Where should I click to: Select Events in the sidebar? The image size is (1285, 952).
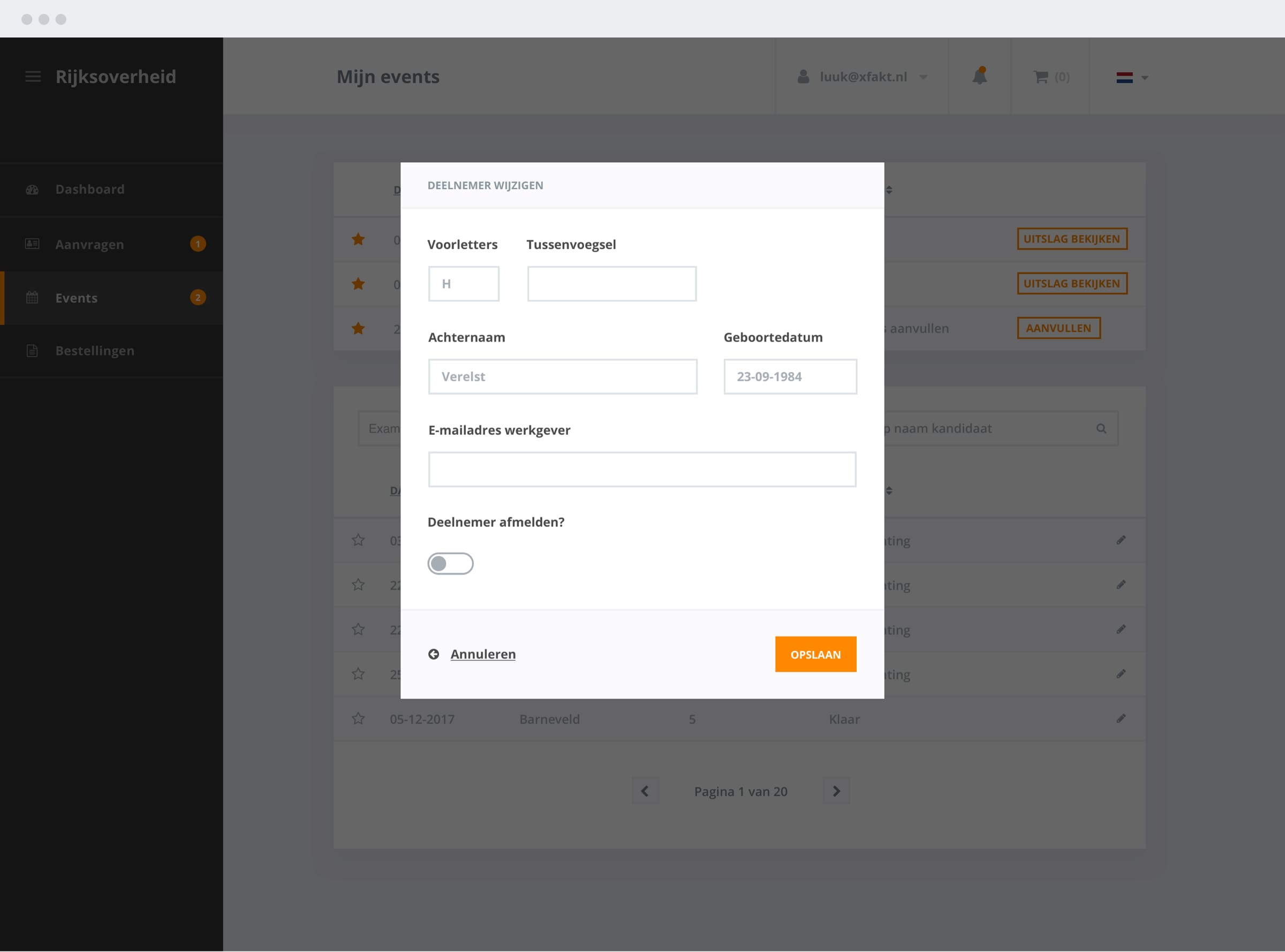tap(76, 298)
